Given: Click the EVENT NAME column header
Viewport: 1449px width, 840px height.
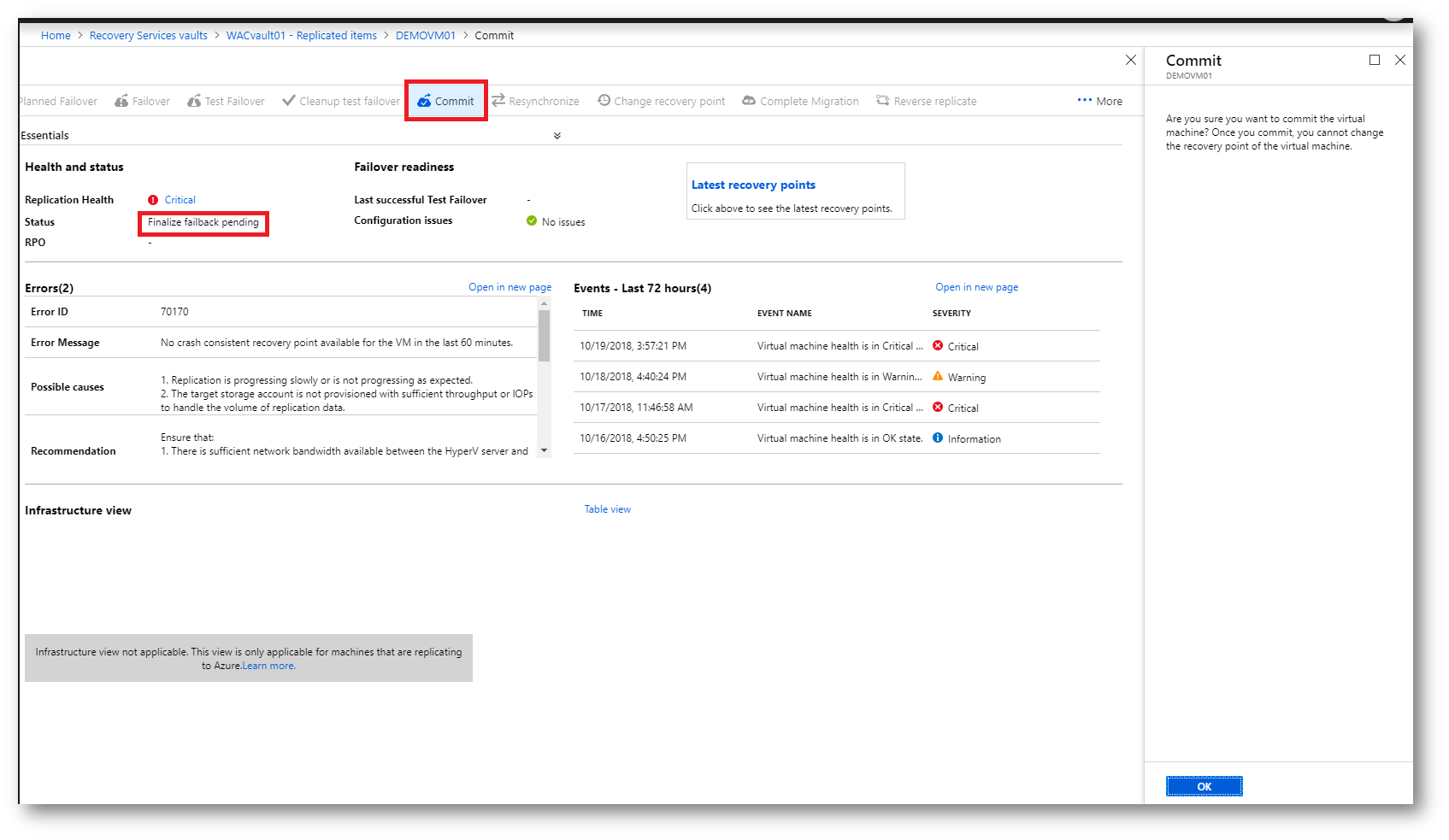Looking at the screenshot, I should pos(785,314).
